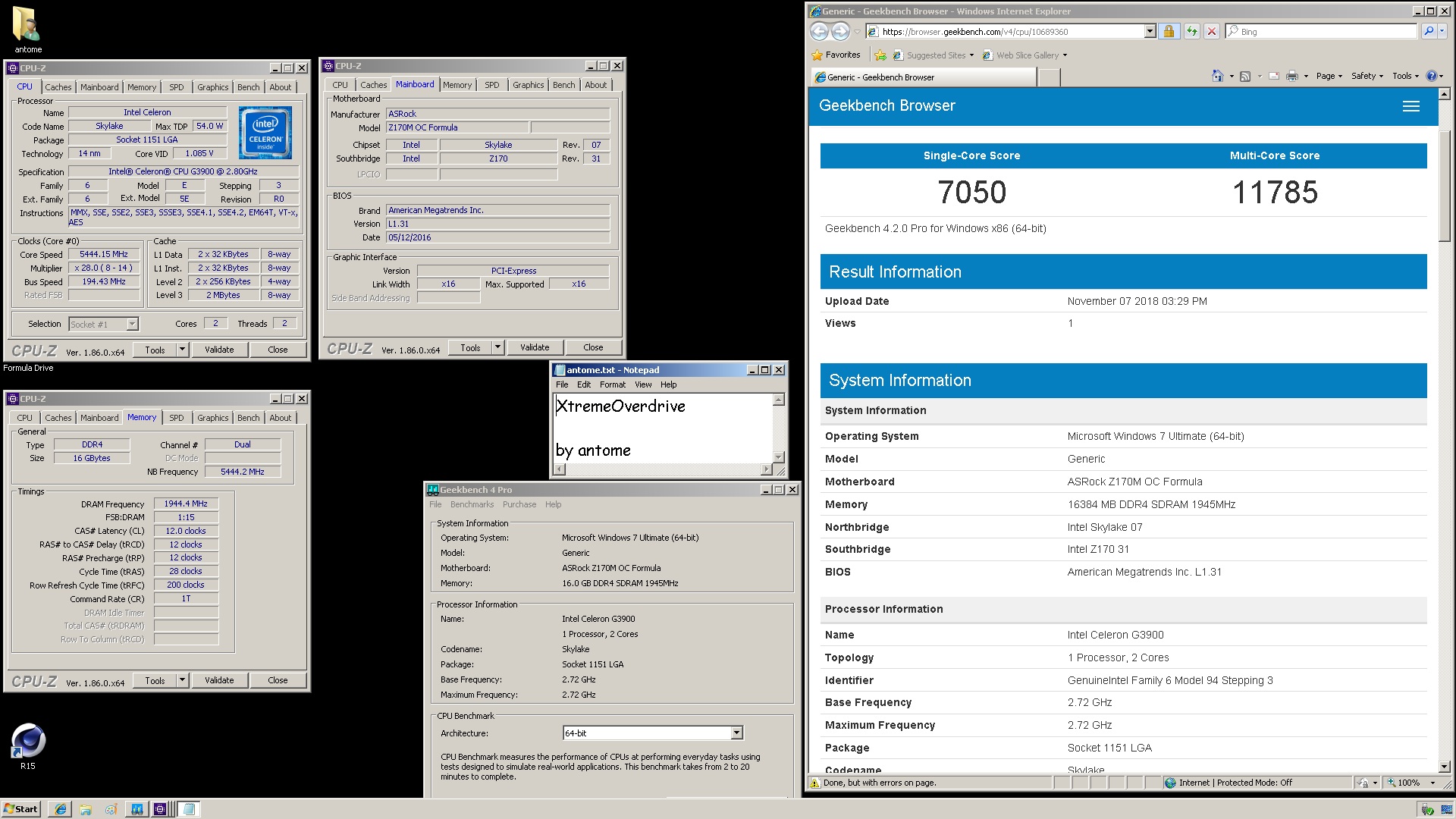This screenshot has width=1456, height=819.
Task: Click the Add to Favorites Bar icon
Action: pos(880,55)
